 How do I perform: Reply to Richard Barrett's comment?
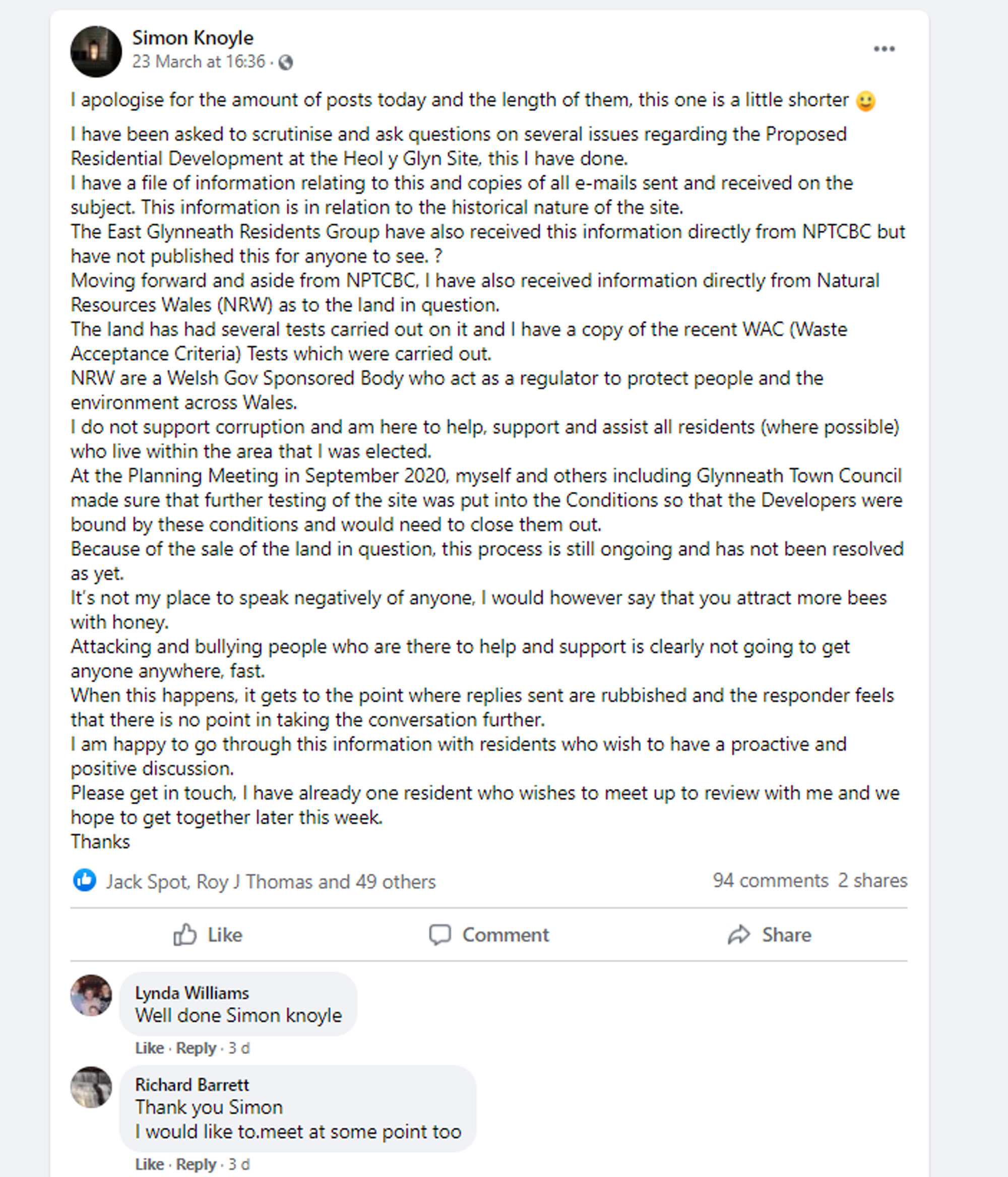(x=196, y=1164)
